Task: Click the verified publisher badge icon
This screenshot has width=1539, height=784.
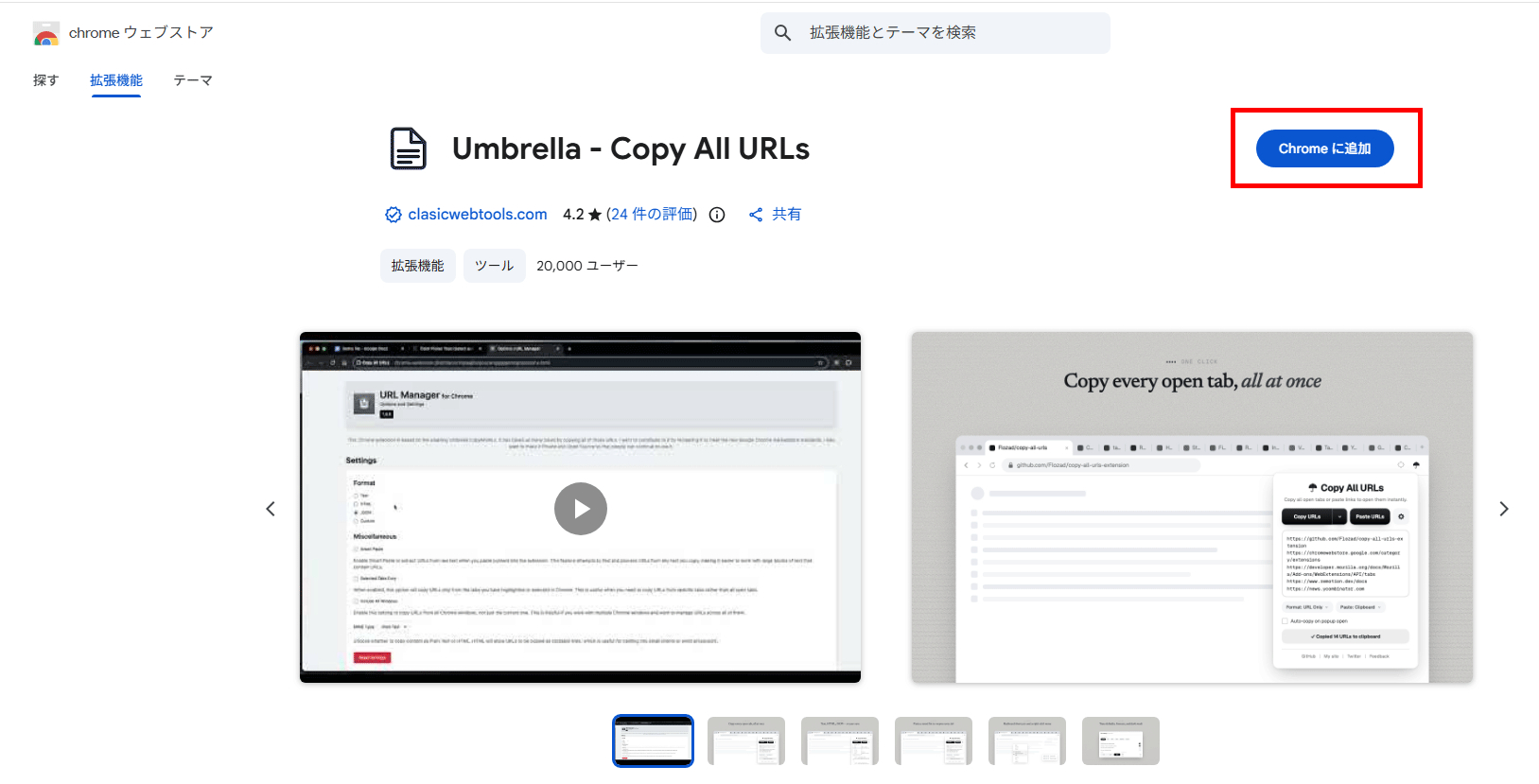Action: point(393,215)
